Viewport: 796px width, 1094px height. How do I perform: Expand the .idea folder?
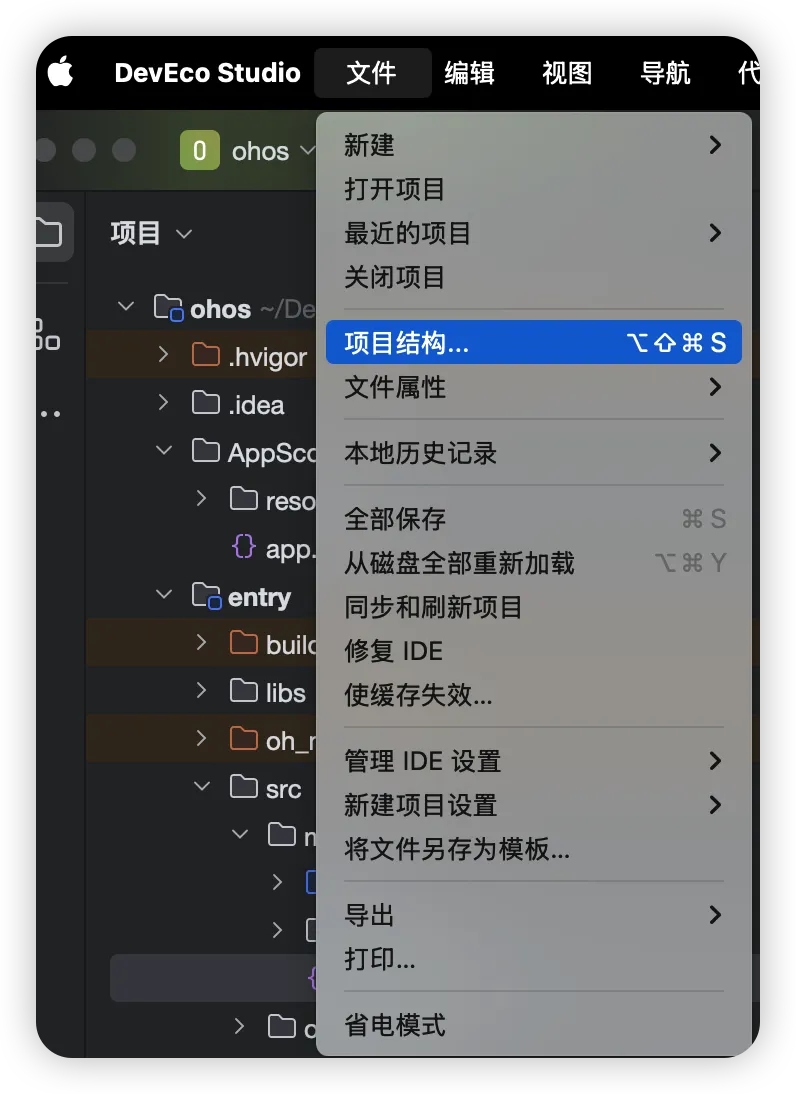tap(163, 403)
